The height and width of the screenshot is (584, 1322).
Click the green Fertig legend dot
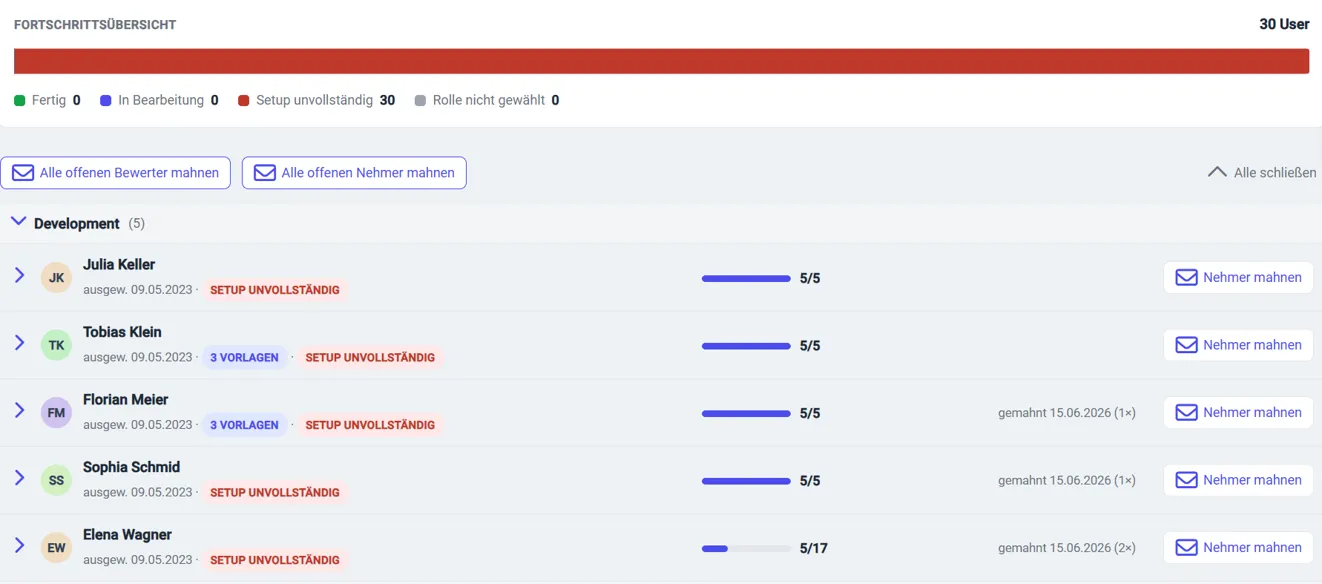tap(20, 101)
